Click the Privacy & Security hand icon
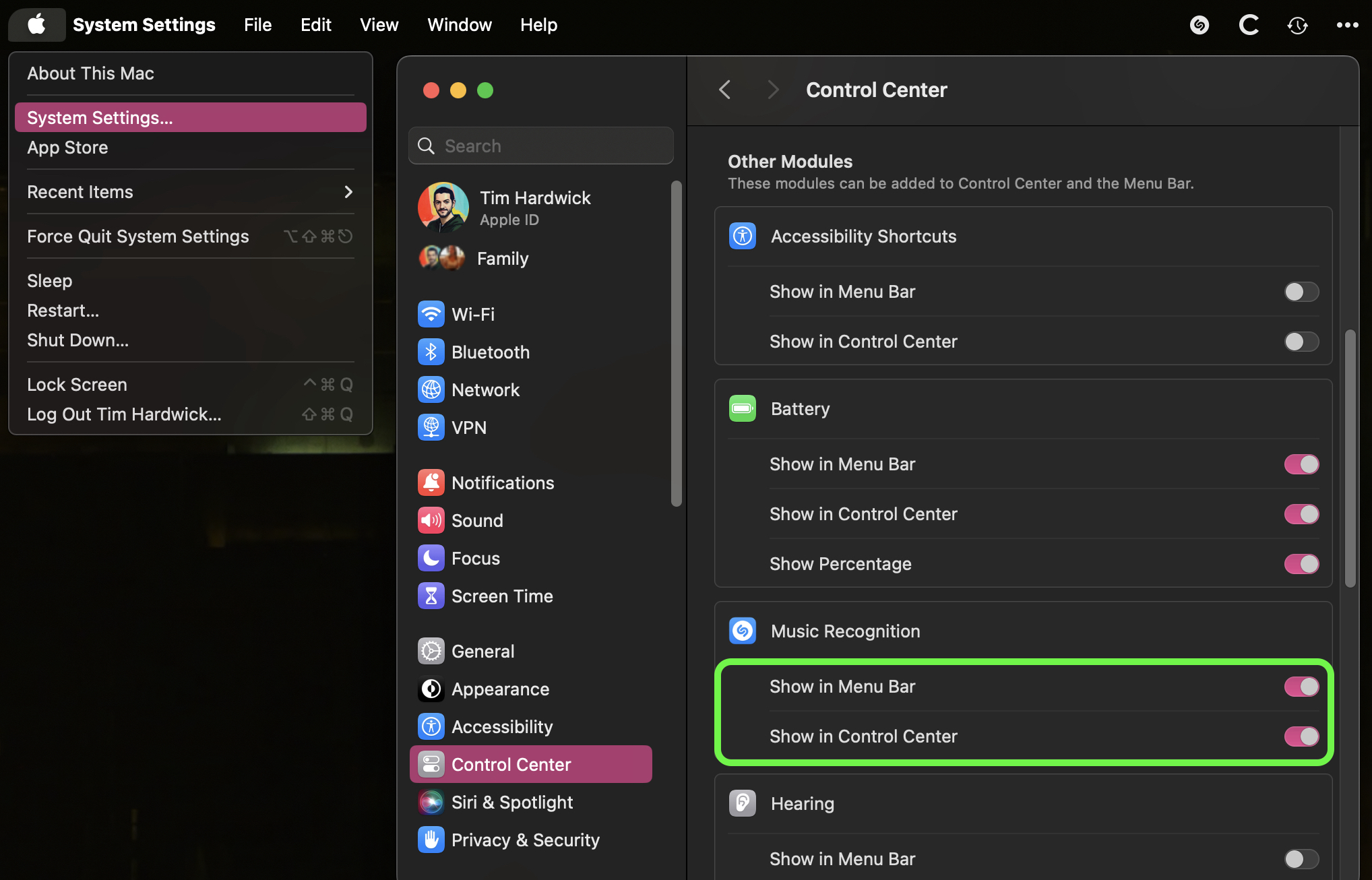This screenshot has height=880, width=1372. point(431,840)
